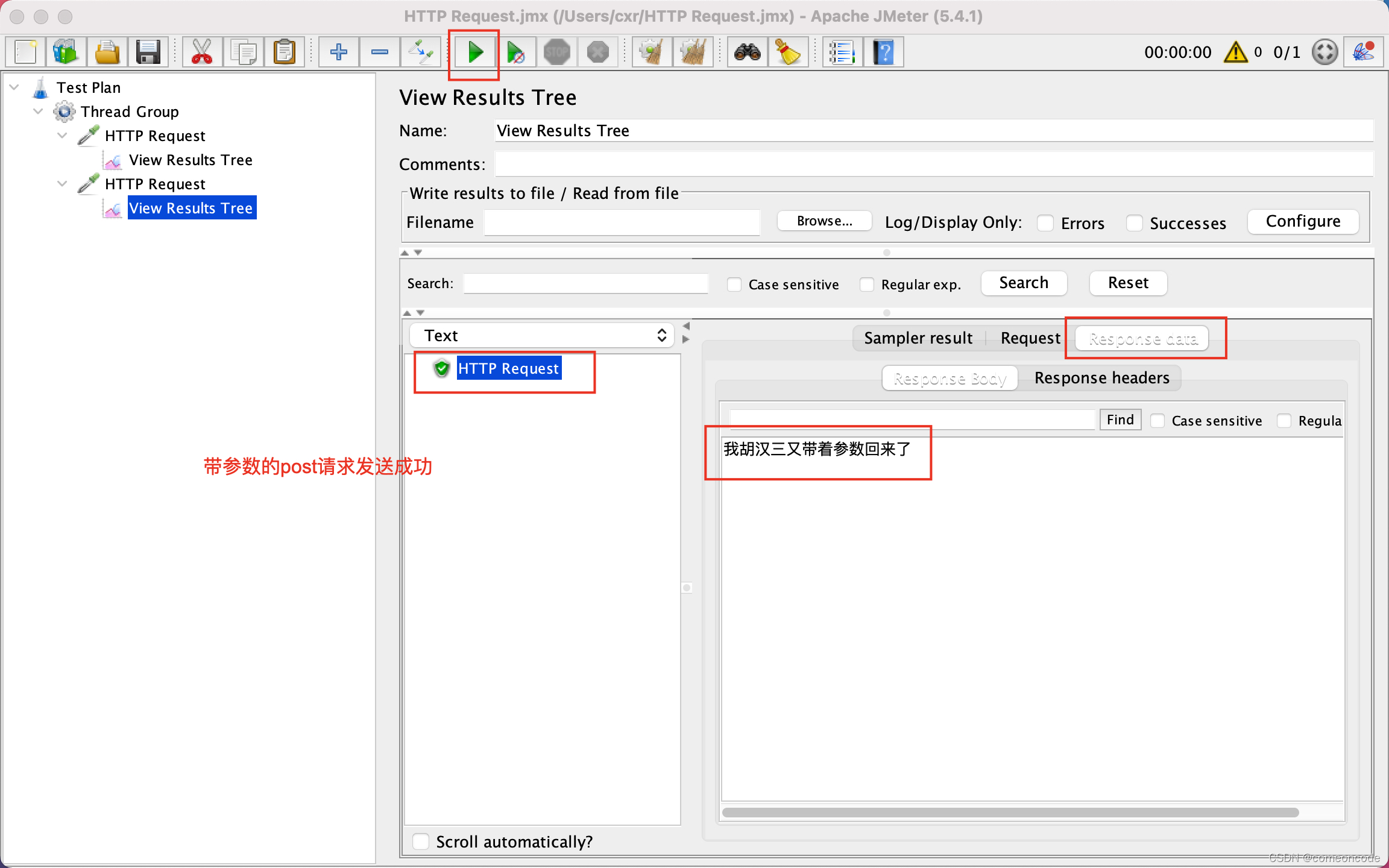The width and height of the screenshot is (1389, 868).
Task: Open the Response Body sub-tab
Action: [x=950, y=379]
